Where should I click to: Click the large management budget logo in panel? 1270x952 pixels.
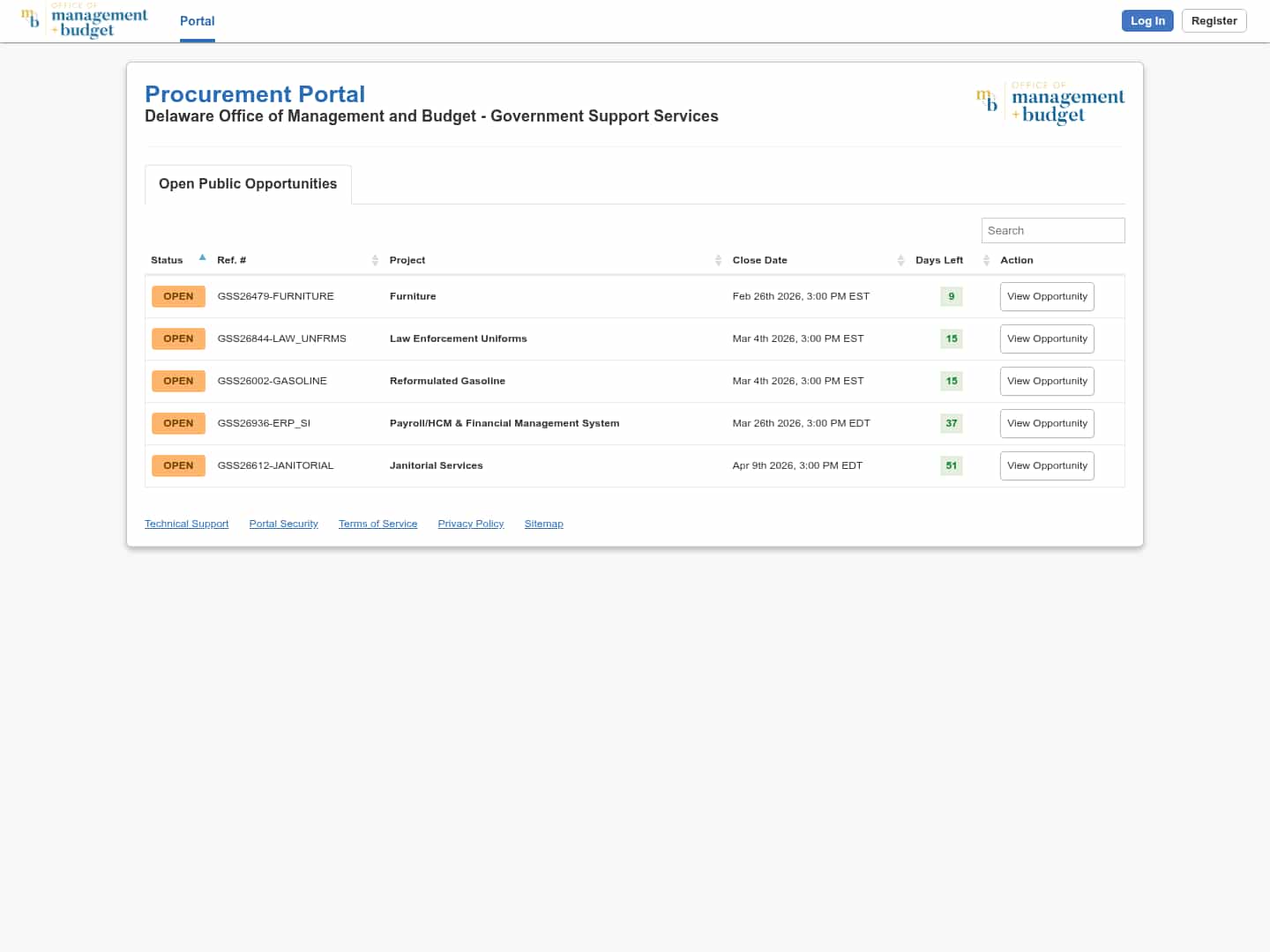pos(1050,104)
